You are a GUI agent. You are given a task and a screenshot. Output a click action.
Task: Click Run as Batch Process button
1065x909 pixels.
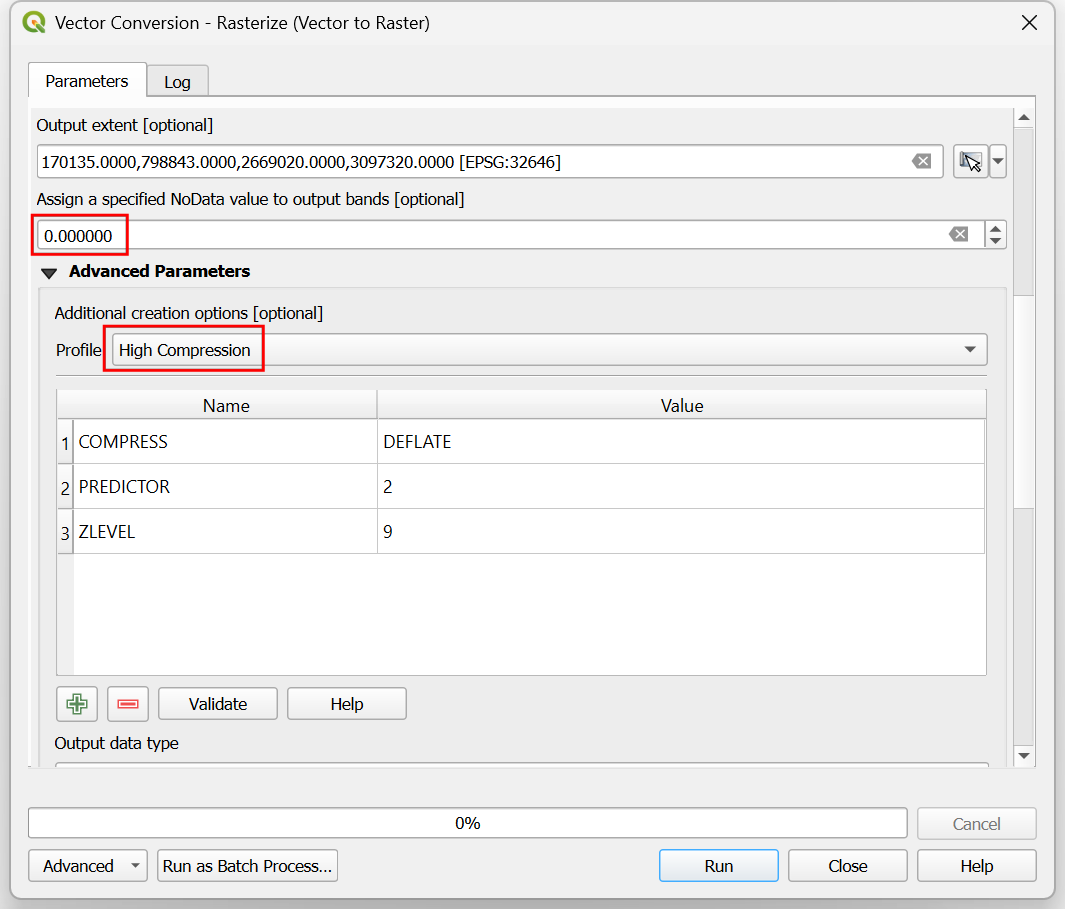[x=247, y=866]
